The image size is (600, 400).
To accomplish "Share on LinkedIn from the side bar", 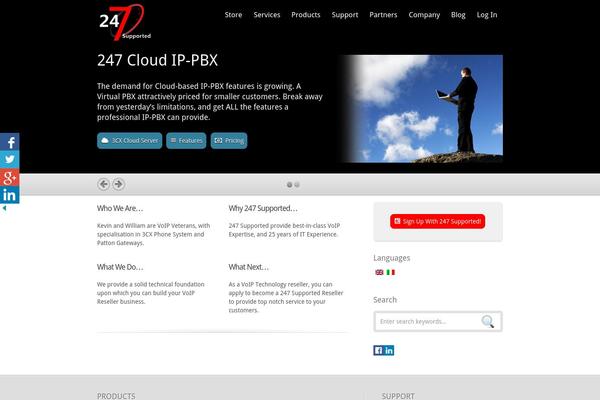I will click(10, 195).
